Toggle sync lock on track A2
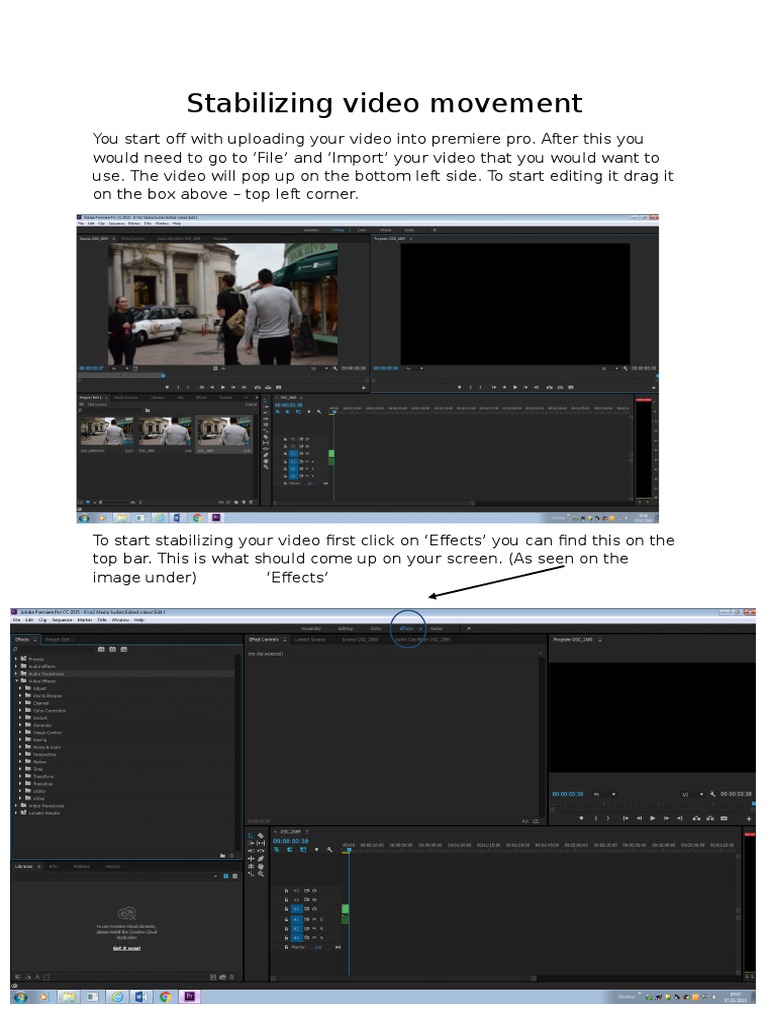The image size is (768, 1024). point(306,929)
